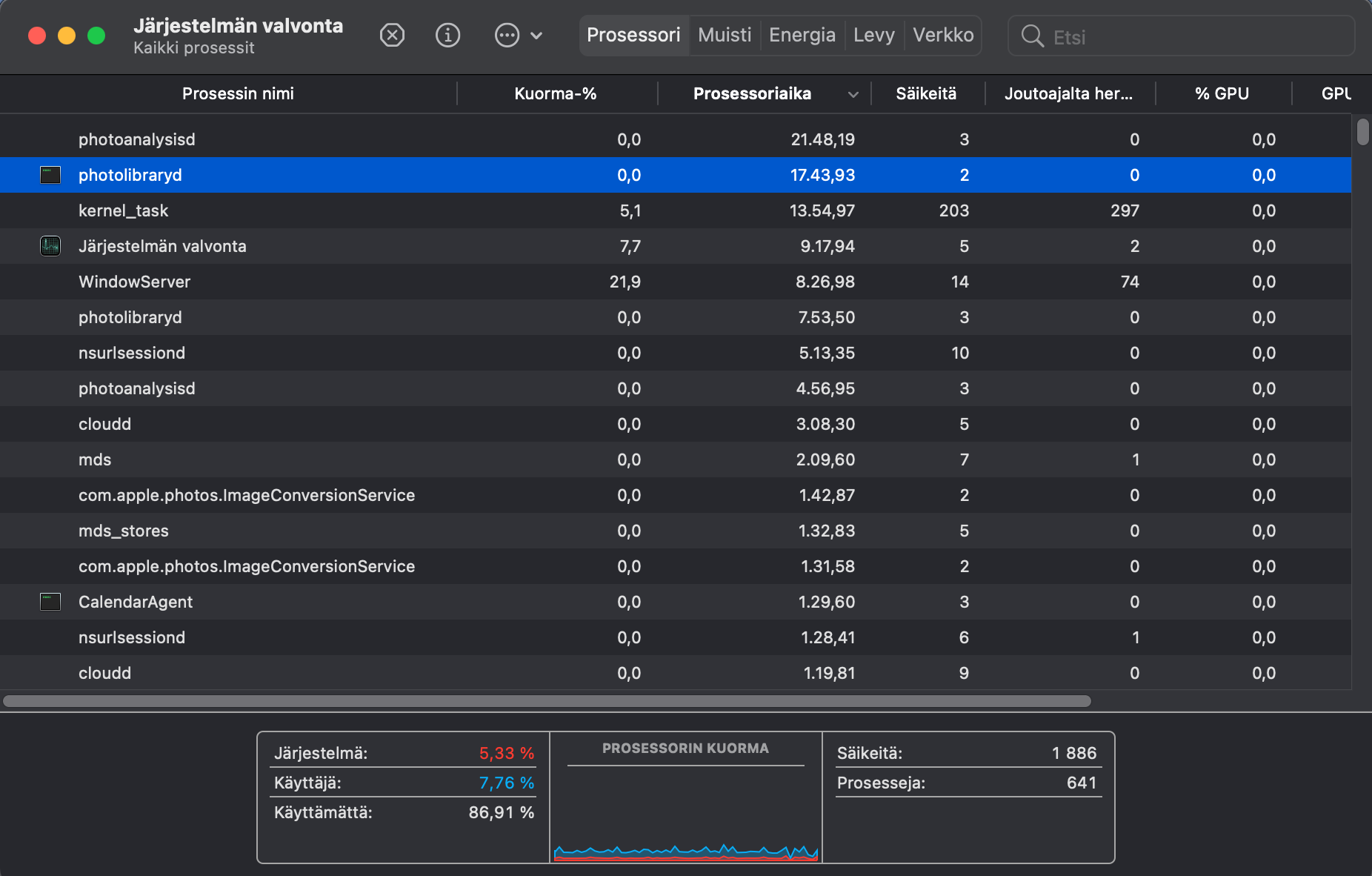
Task: Switch to the Energia tab
Action: 802,35
